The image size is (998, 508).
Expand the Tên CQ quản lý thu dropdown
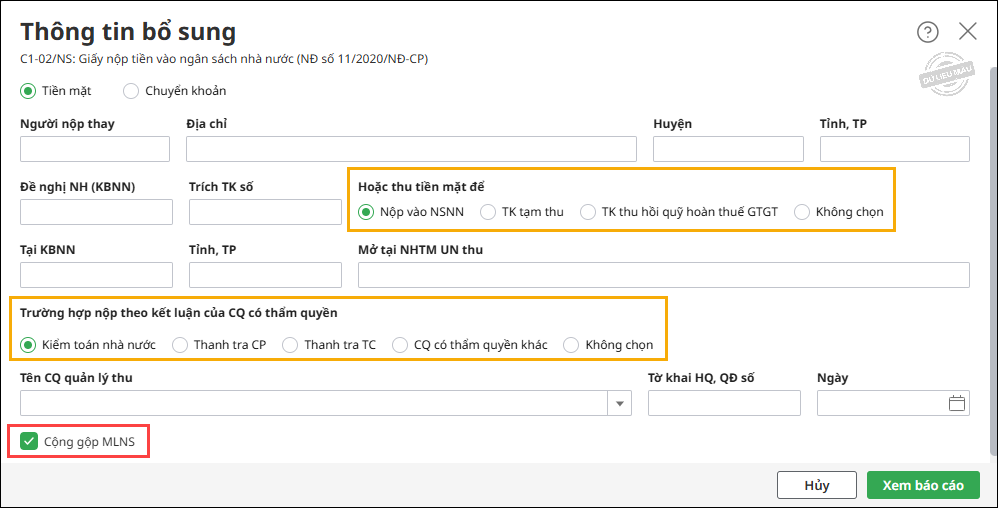(x=619, y=403)
